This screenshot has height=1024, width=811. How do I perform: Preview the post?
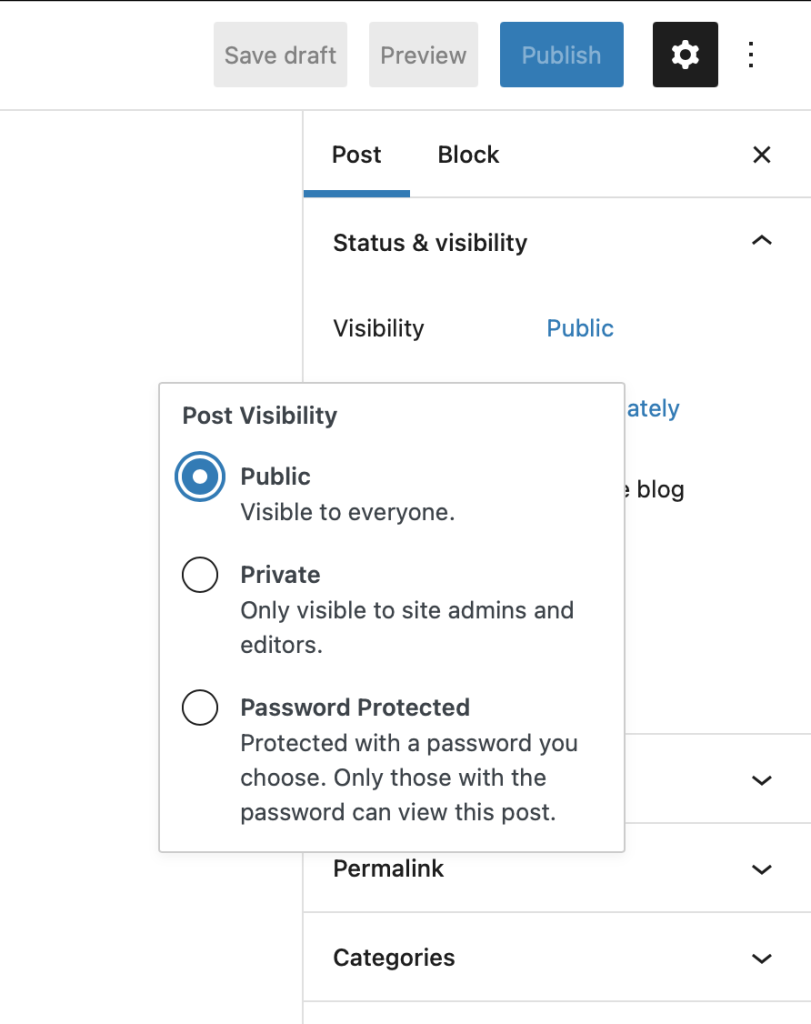click(x=423, y=54)
